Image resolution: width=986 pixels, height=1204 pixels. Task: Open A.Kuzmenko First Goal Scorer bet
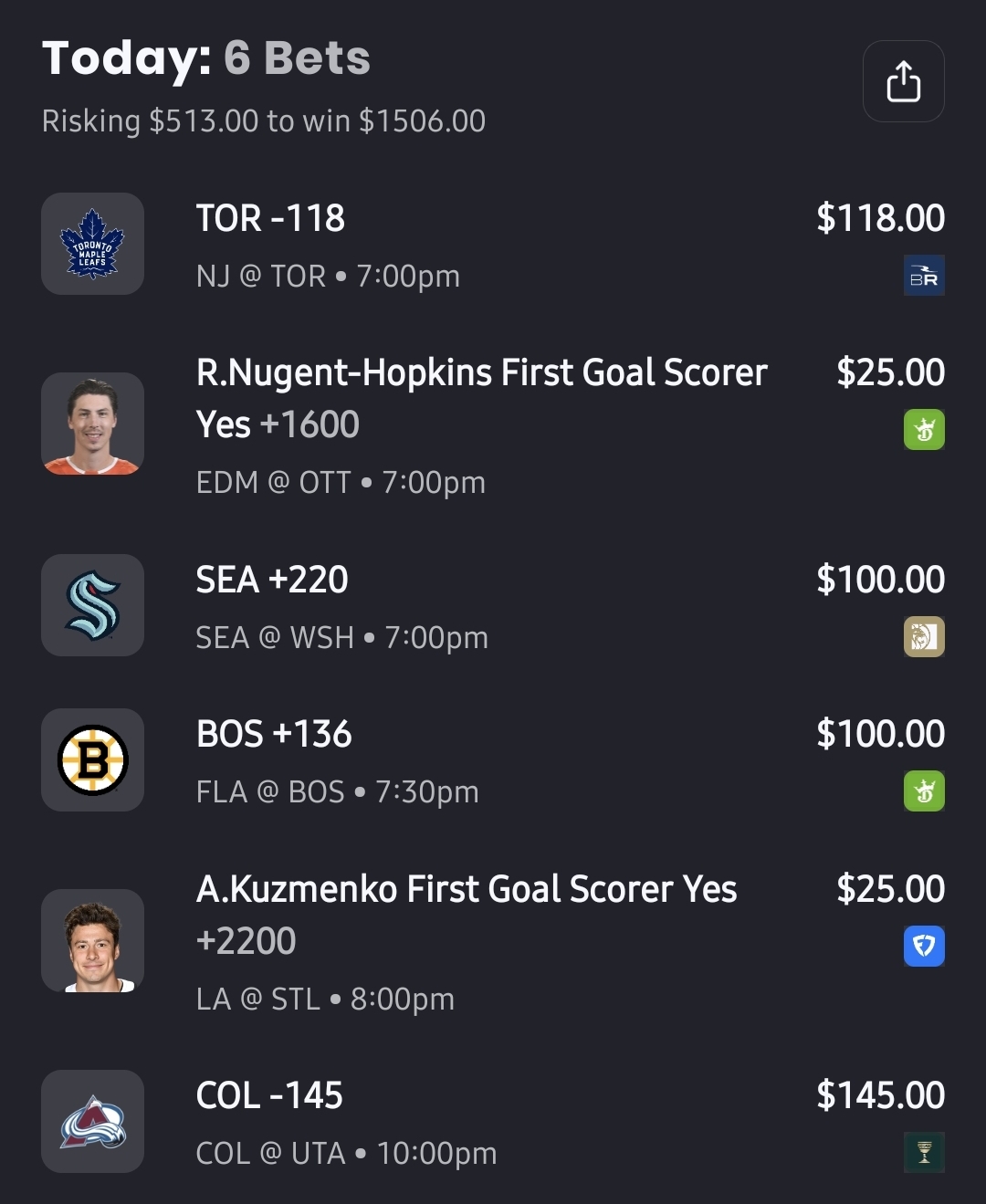(466, 890)
